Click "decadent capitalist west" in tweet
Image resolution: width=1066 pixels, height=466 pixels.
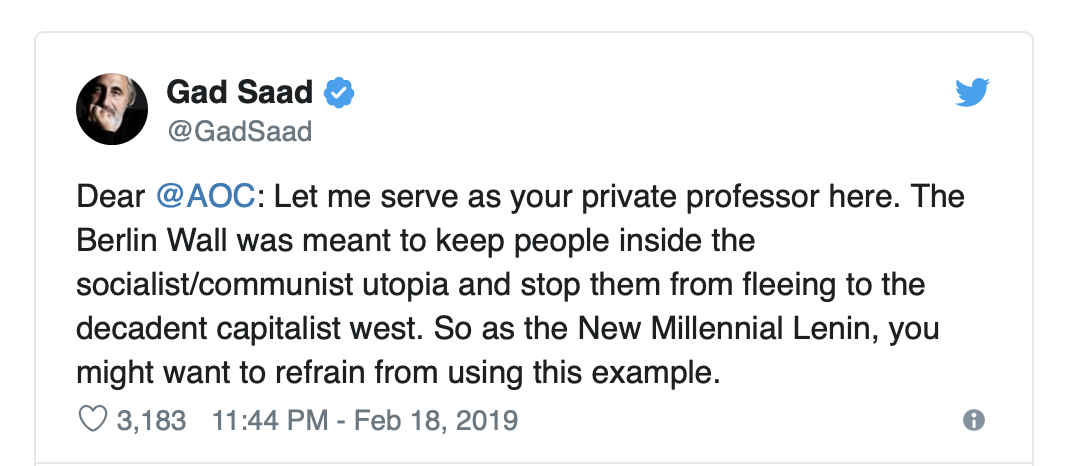[x=245, y=329]
